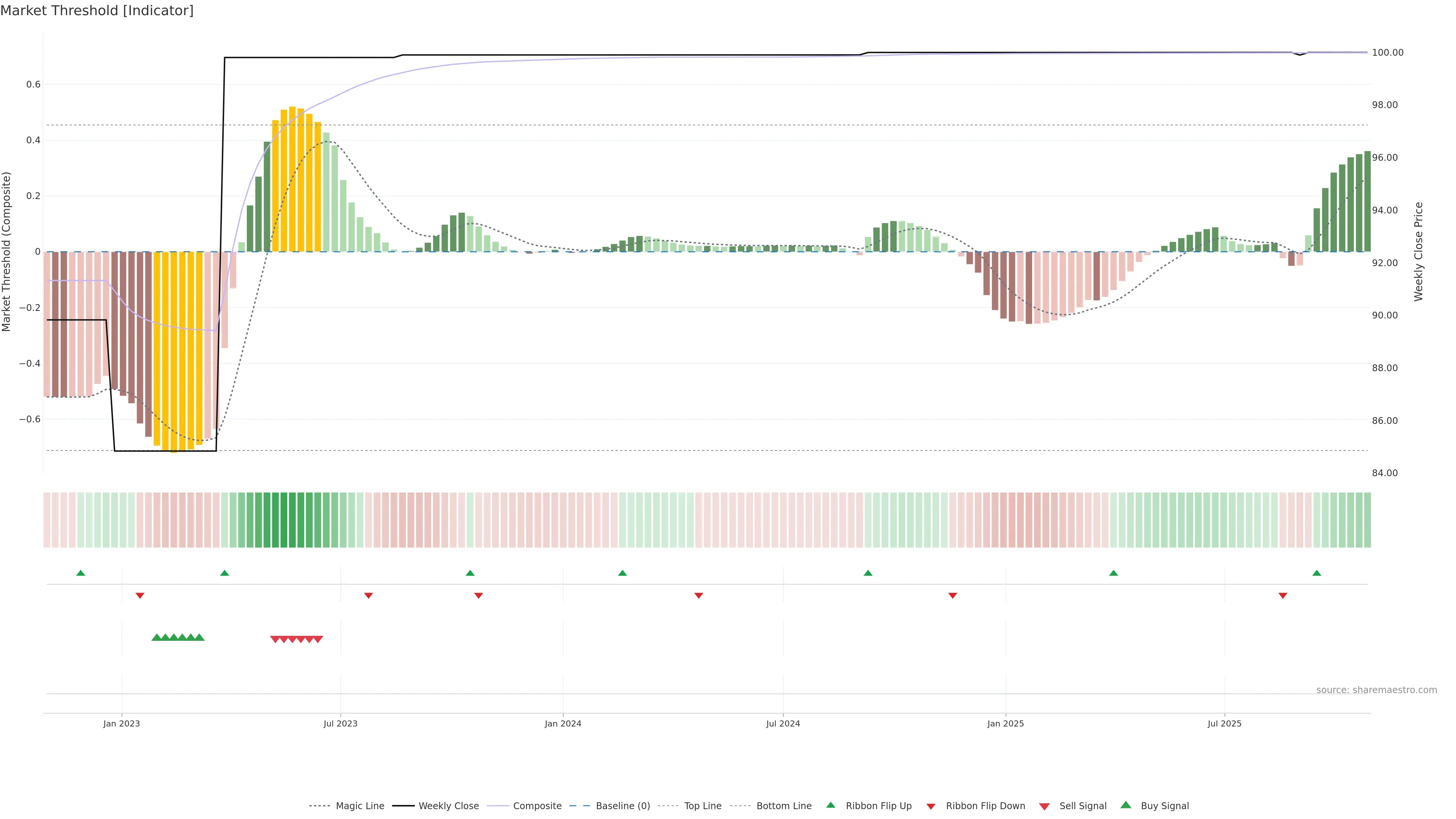Click the rightmost green ribbon flip up marker

pos(1316,573)
